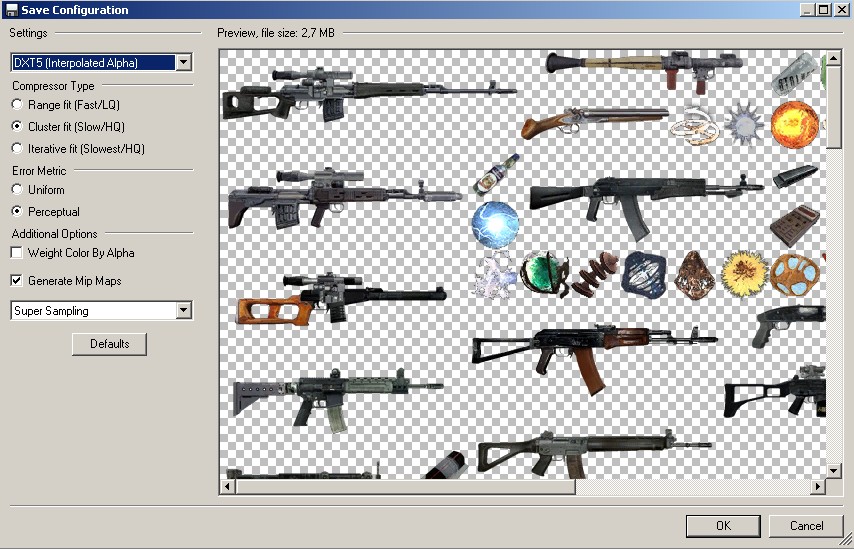Viewport: 854px width, 549px height.
Task: Click the vertical scrollbar thumb
Action: point(834,106)
